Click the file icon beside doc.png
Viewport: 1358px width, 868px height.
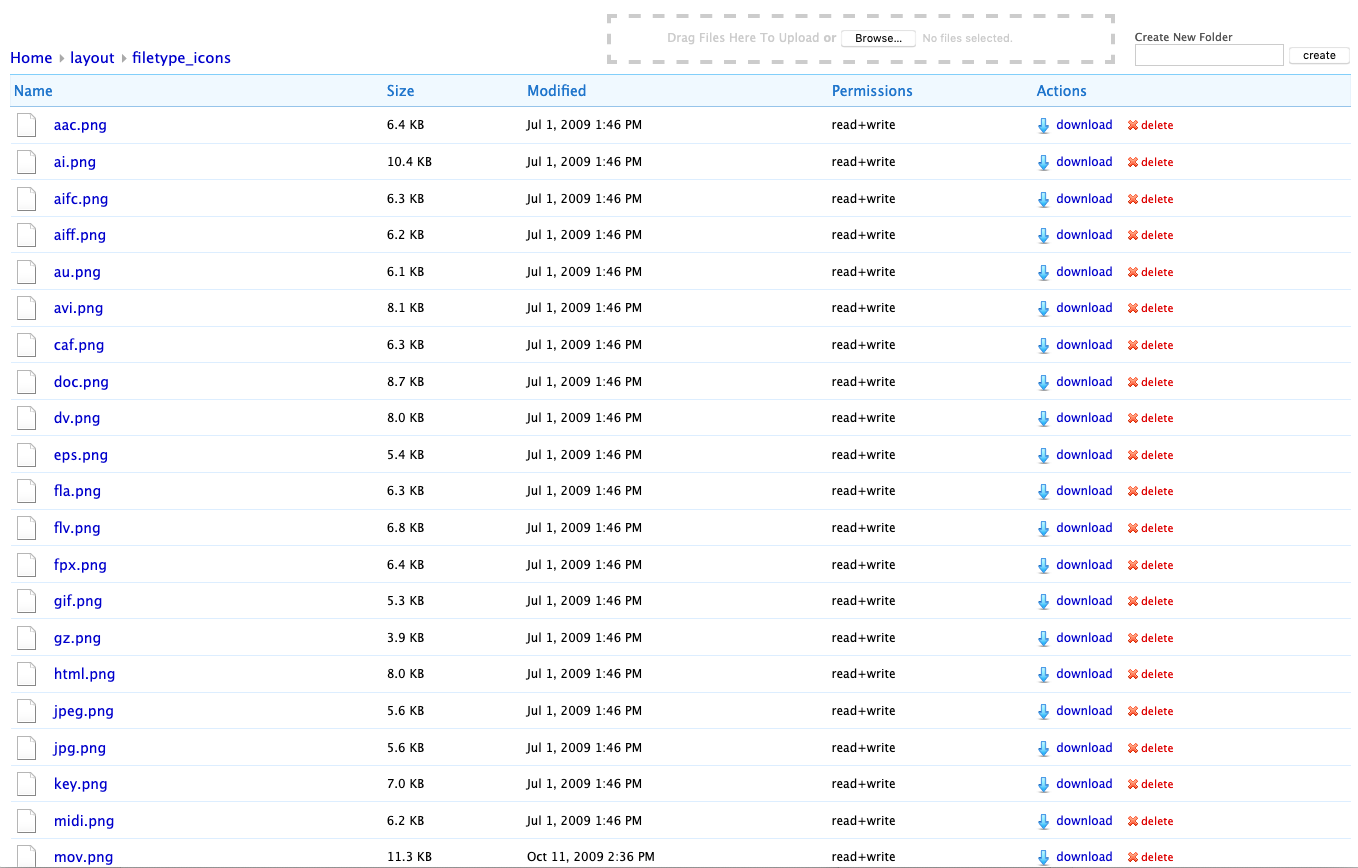point(26,382)
